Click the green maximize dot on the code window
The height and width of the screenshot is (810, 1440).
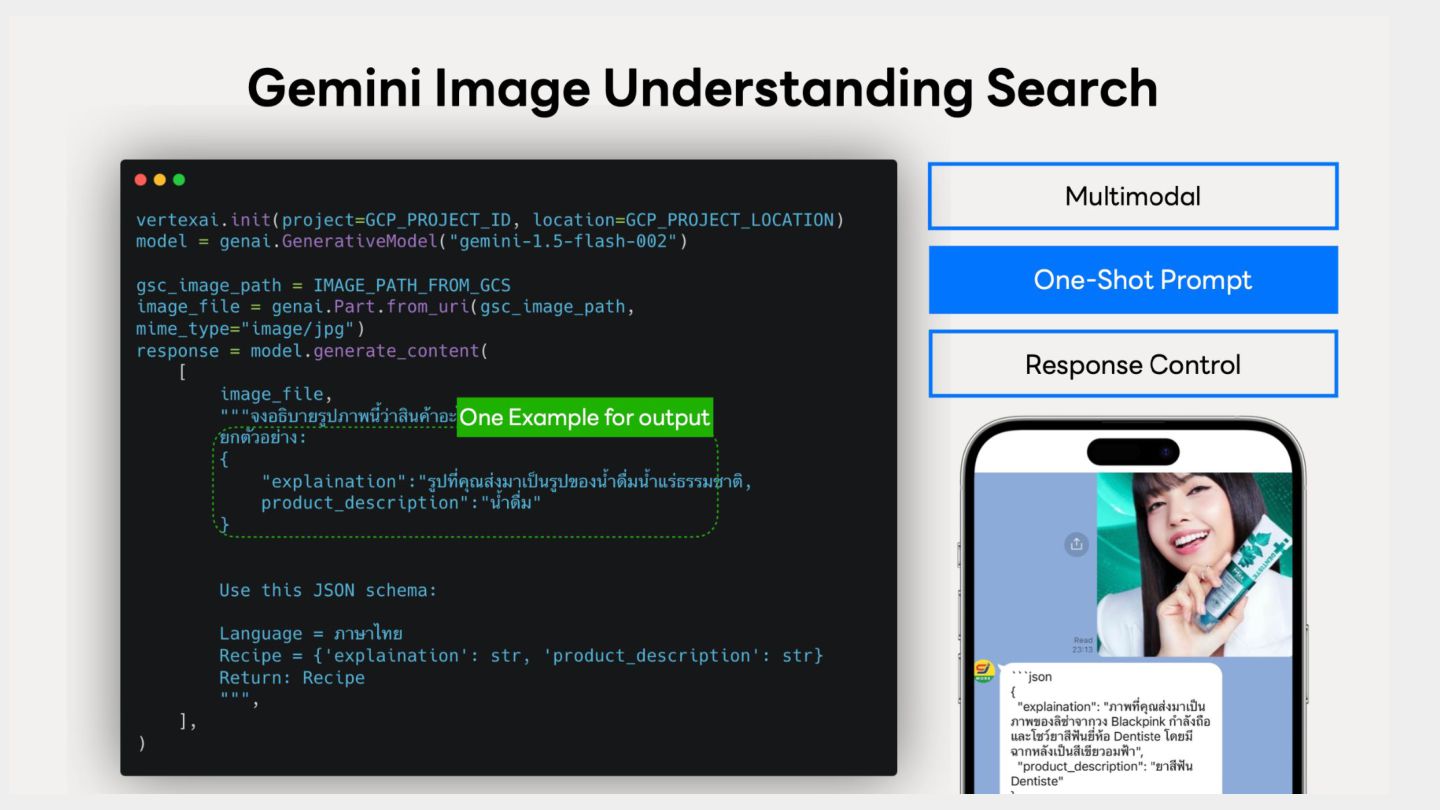[x=179, y=180]
